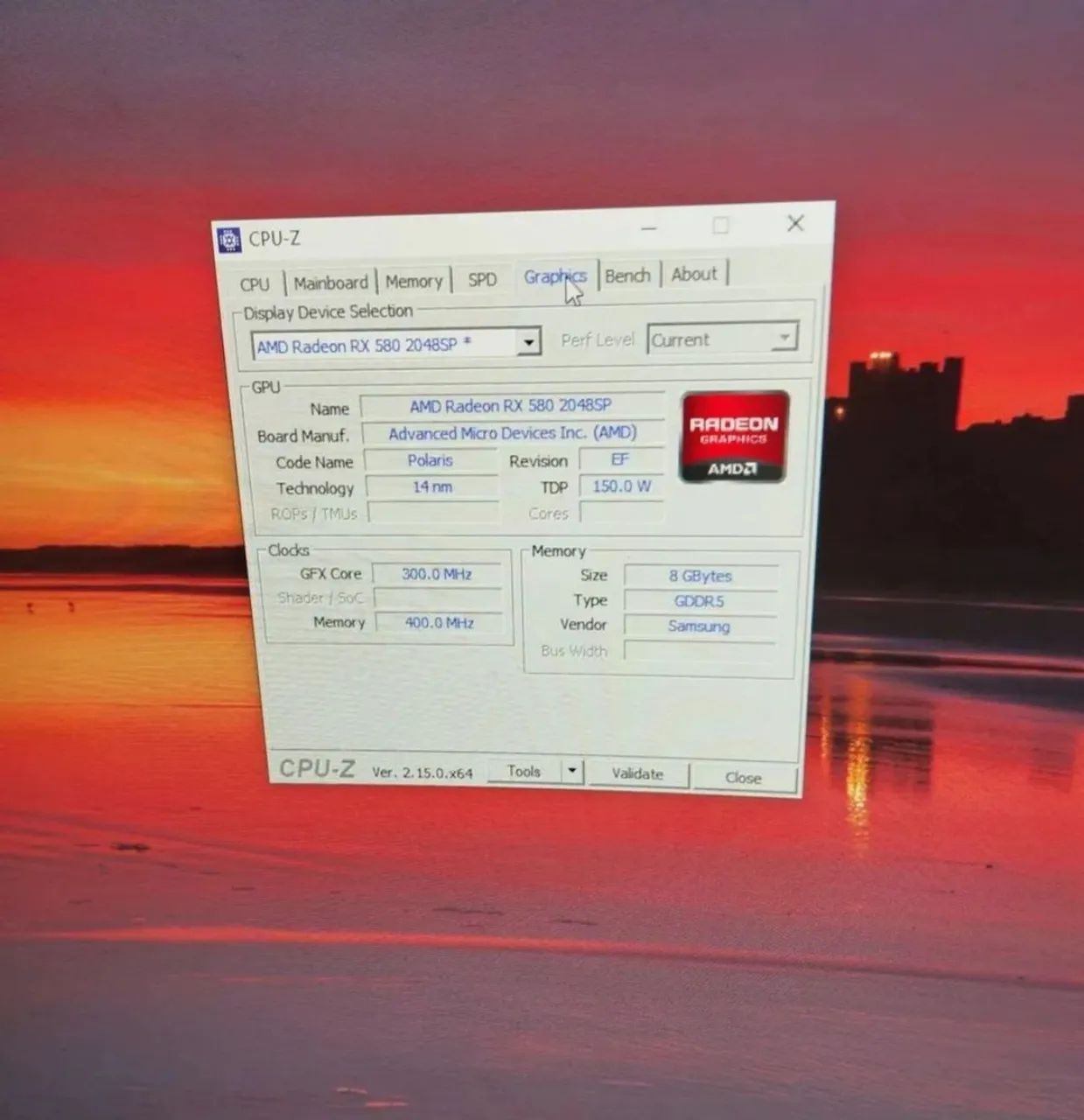The width and height of the screenshot is (1084, 1120).
Task: Click the Validate button
Action: click(x=638, y=773)
